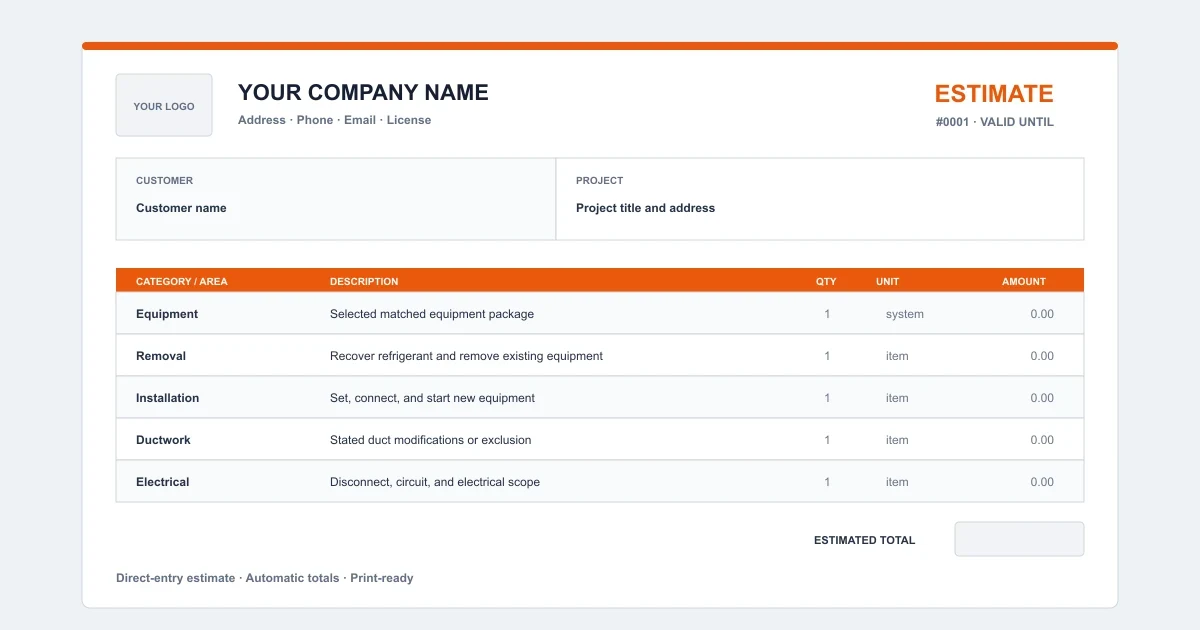Click the AMOUNT column header

pos(1024,281)
